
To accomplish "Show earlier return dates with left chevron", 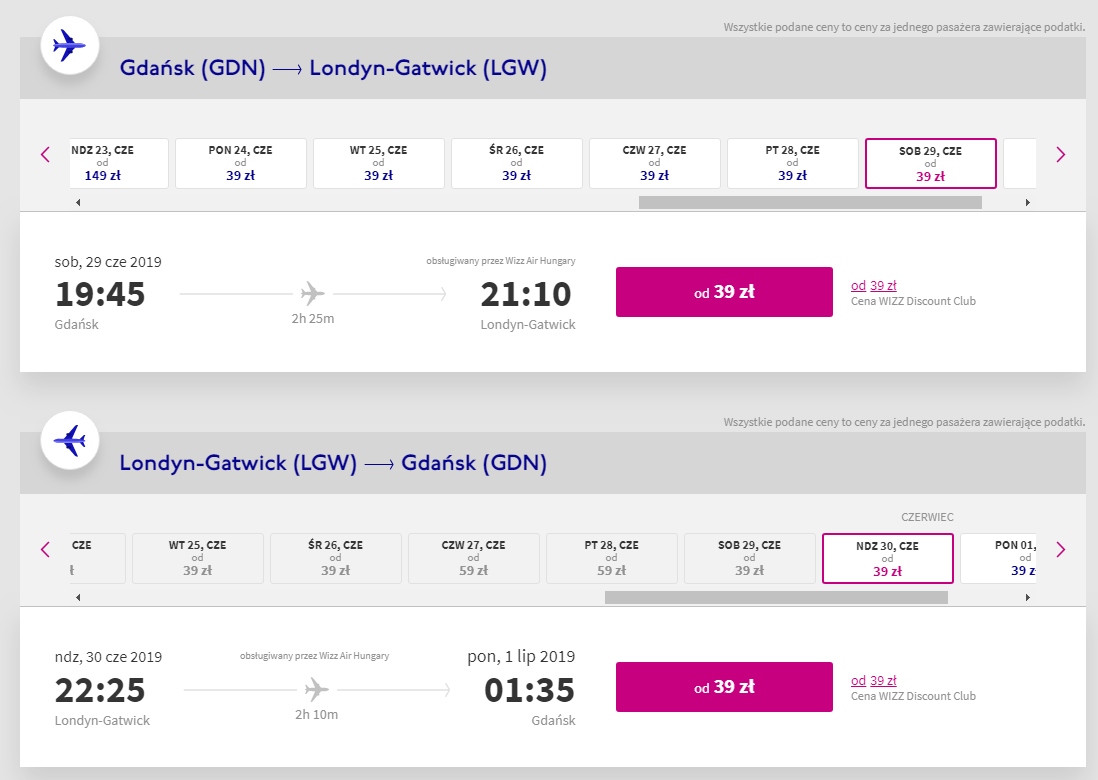I will pos(45,549).
